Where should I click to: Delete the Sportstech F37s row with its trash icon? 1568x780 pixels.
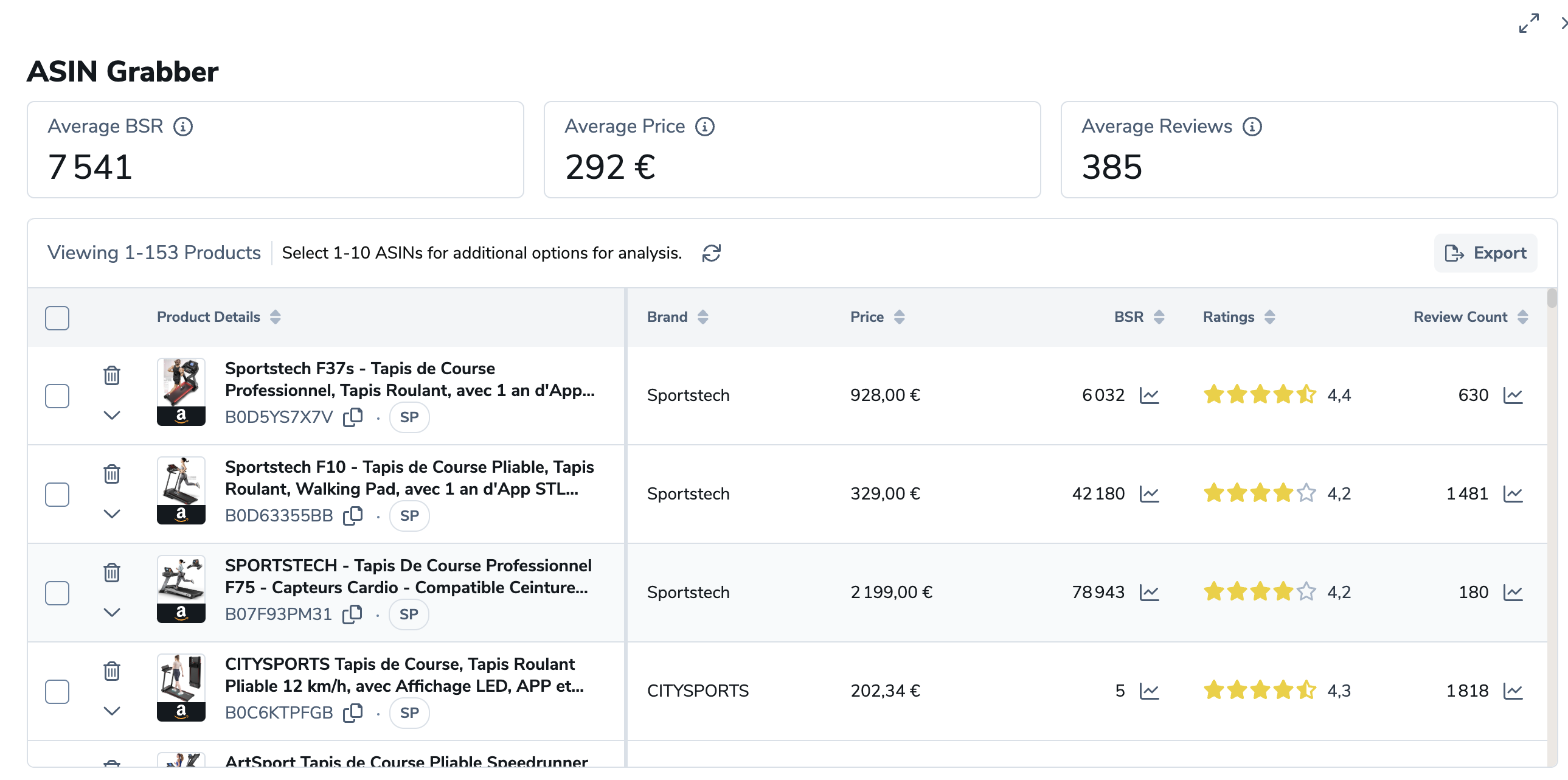click(111, 375)
